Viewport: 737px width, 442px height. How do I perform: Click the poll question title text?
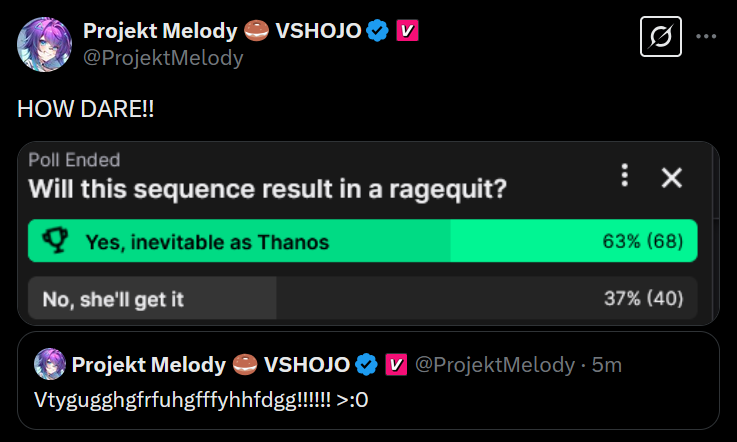[x=264, y=188]
